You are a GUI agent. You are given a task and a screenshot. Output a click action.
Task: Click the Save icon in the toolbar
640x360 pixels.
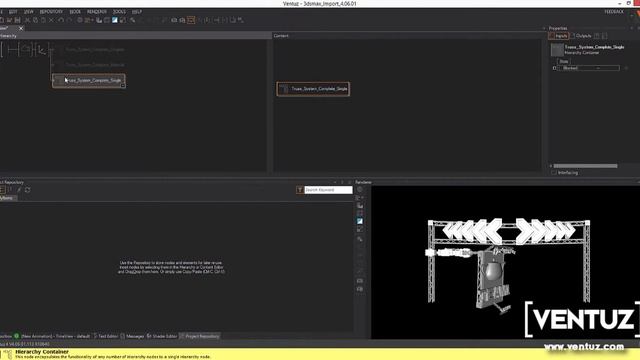pyautogui.click(x=18, y=20)
